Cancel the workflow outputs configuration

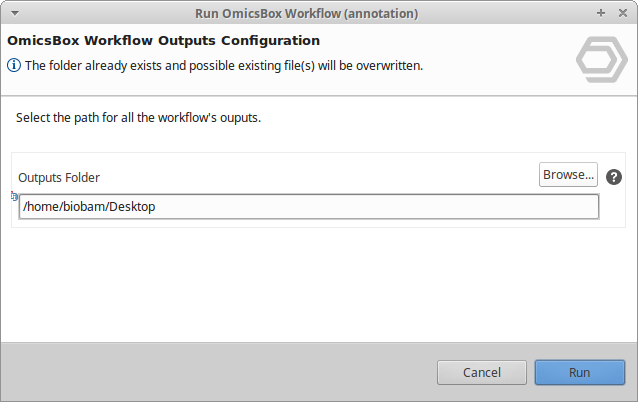(482, 372)
